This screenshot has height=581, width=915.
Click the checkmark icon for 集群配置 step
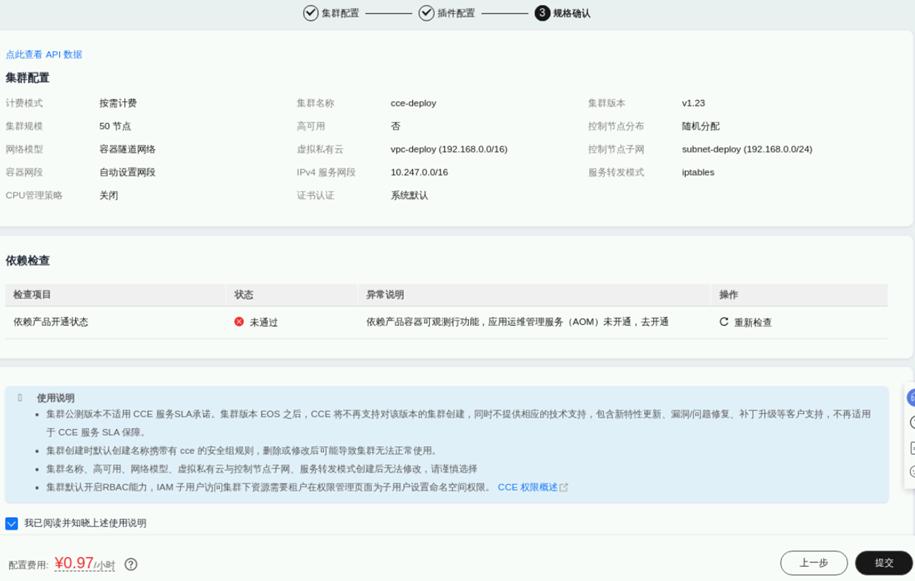coord(310,13)
